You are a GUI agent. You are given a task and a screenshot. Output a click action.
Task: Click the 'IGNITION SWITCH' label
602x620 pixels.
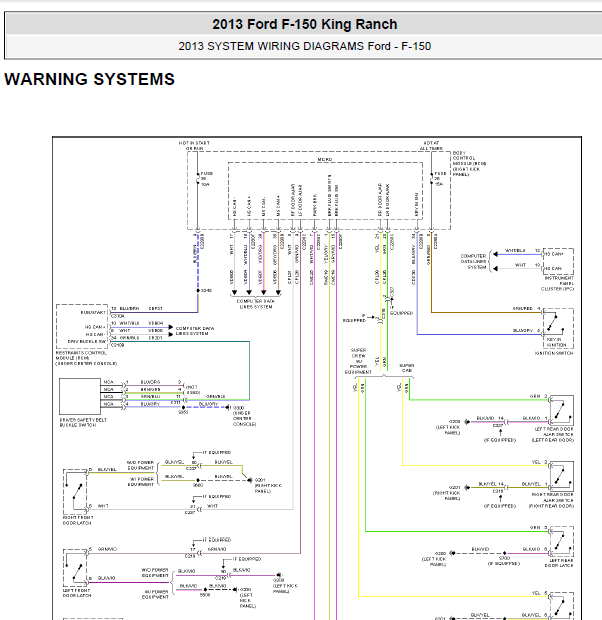pyautogui.click(x=554, y=353)
